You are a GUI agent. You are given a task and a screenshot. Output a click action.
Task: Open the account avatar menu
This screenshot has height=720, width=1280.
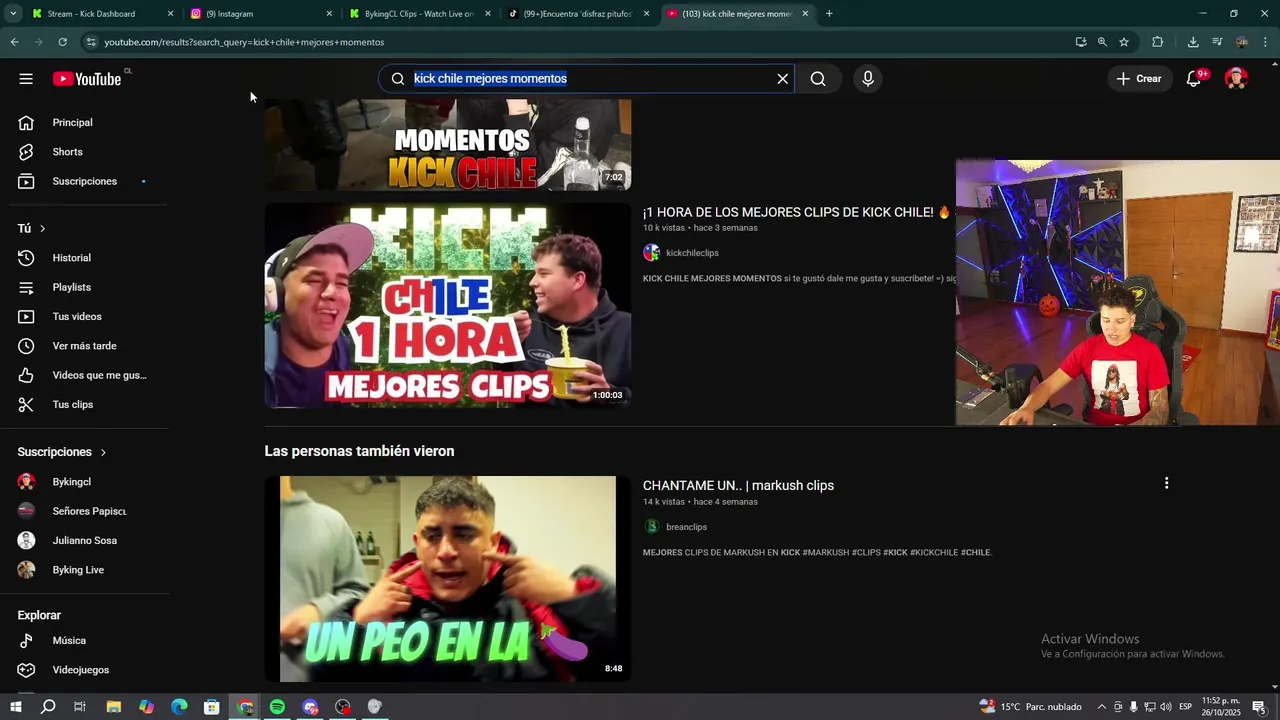pyautogui.click(x=1236, y=79)
